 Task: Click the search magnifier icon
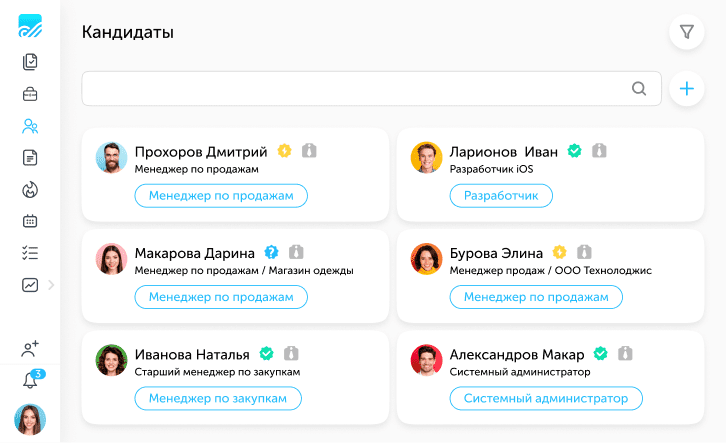pos(639,88)
